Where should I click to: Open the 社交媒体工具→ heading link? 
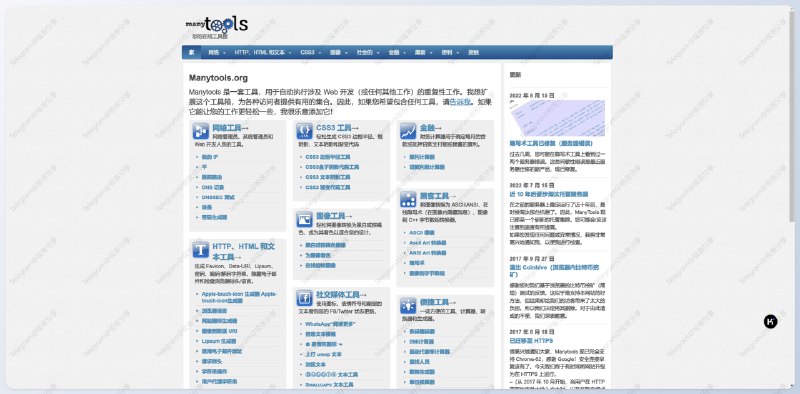coord(341,295)
